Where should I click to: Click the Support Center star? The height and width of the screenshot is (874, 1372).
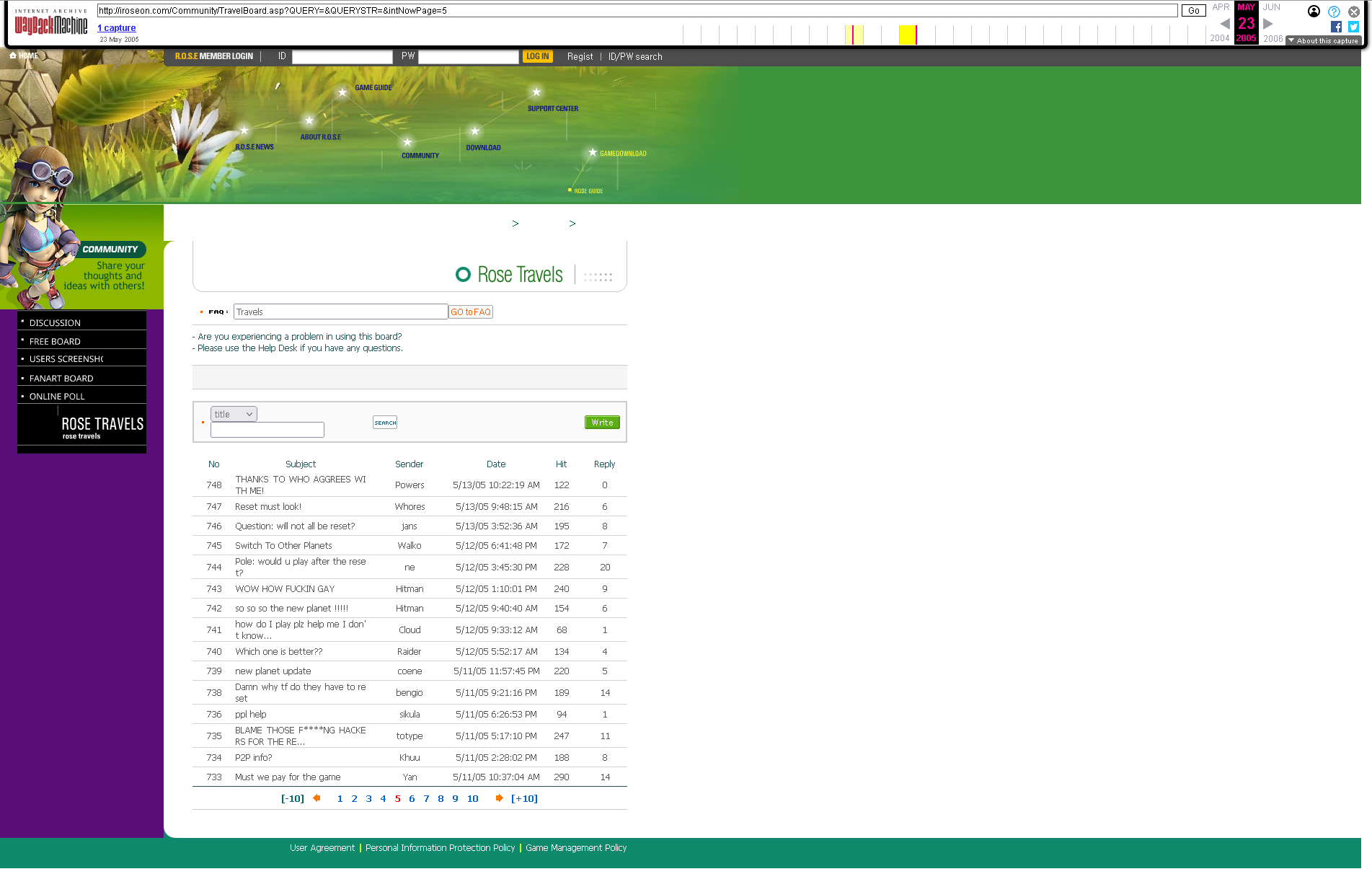[x=536, y=92]
